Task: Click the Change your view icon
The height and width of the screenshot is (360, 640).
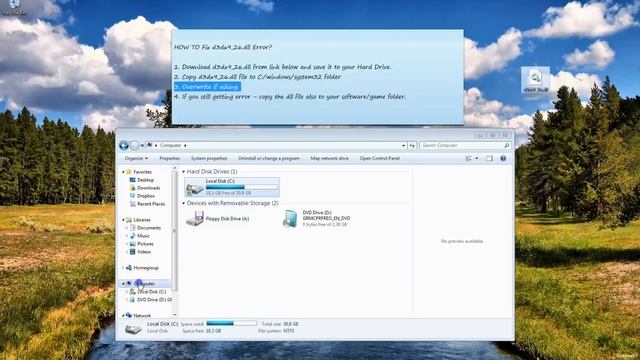Action: [469, 158]
